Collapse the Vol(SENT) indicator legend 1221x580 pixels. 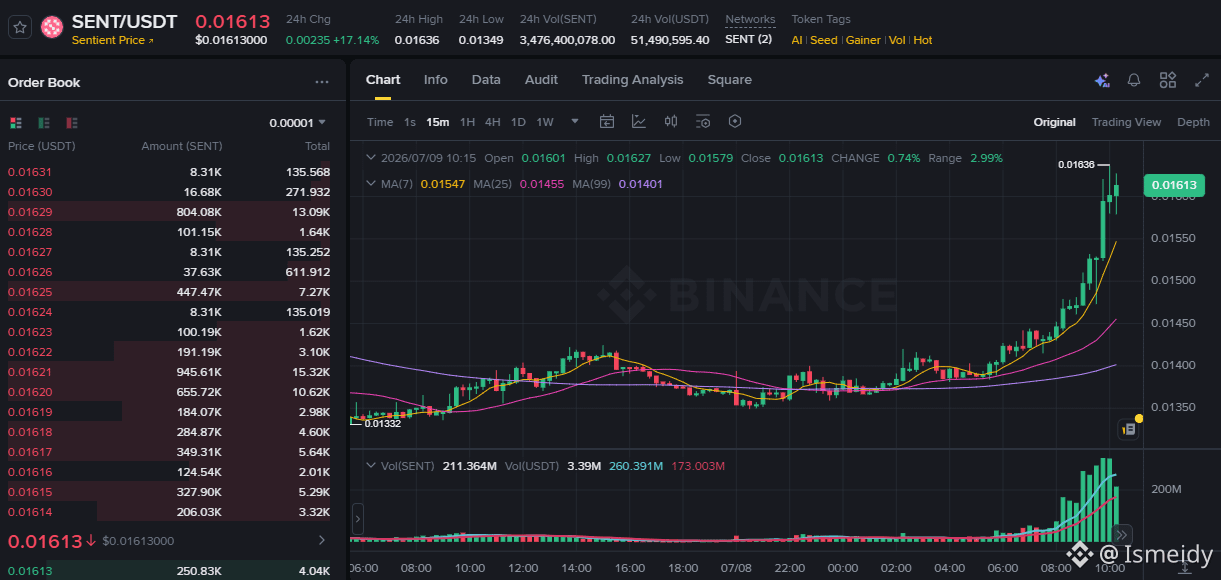(371, 466)
